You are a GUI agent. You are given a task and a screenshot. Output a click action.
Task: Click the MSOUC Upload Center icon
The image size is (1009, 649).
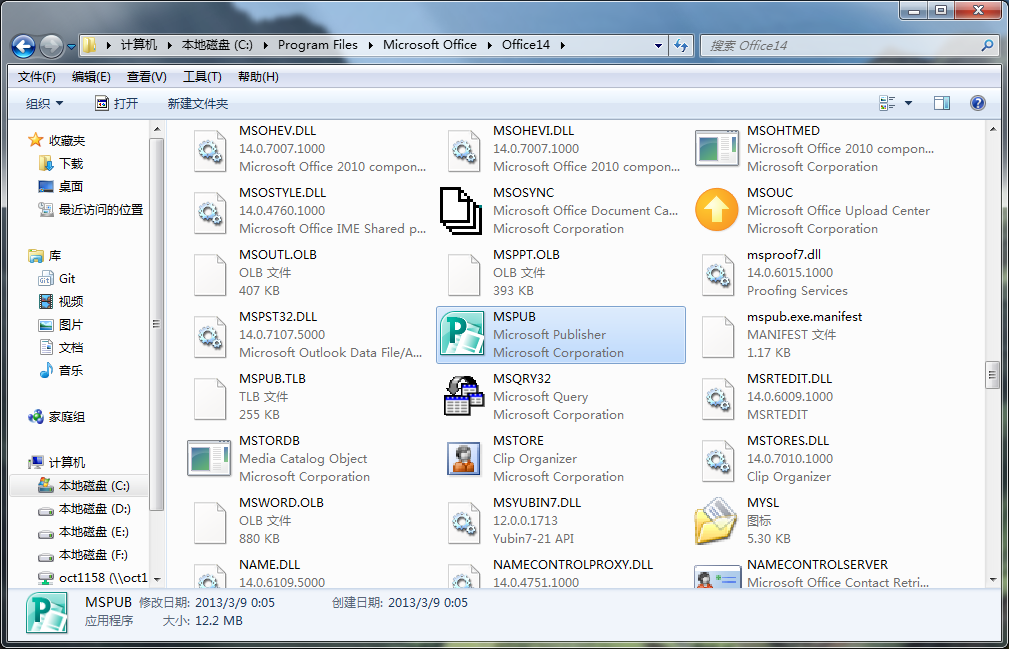click(716, 211)
